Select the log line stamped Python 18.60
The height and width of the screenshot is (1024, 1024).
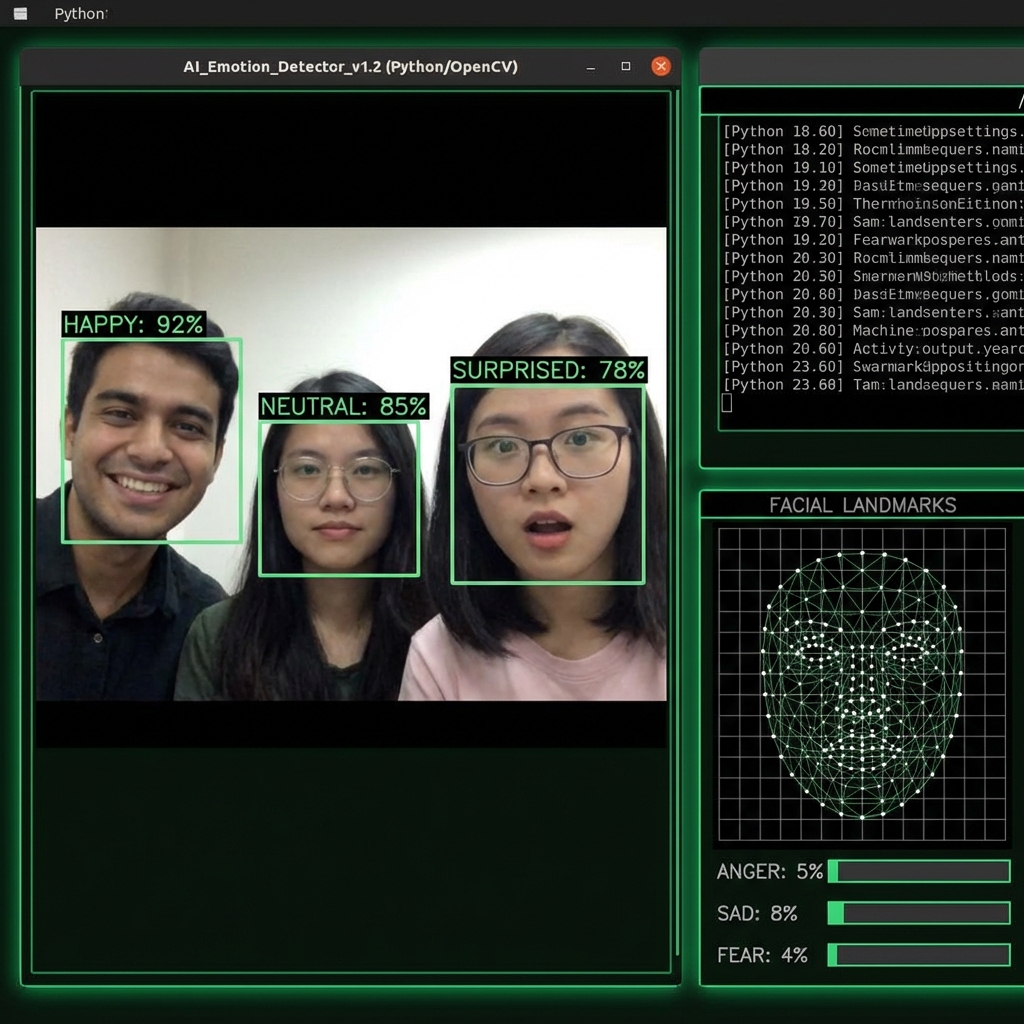[x=873, y=131]
